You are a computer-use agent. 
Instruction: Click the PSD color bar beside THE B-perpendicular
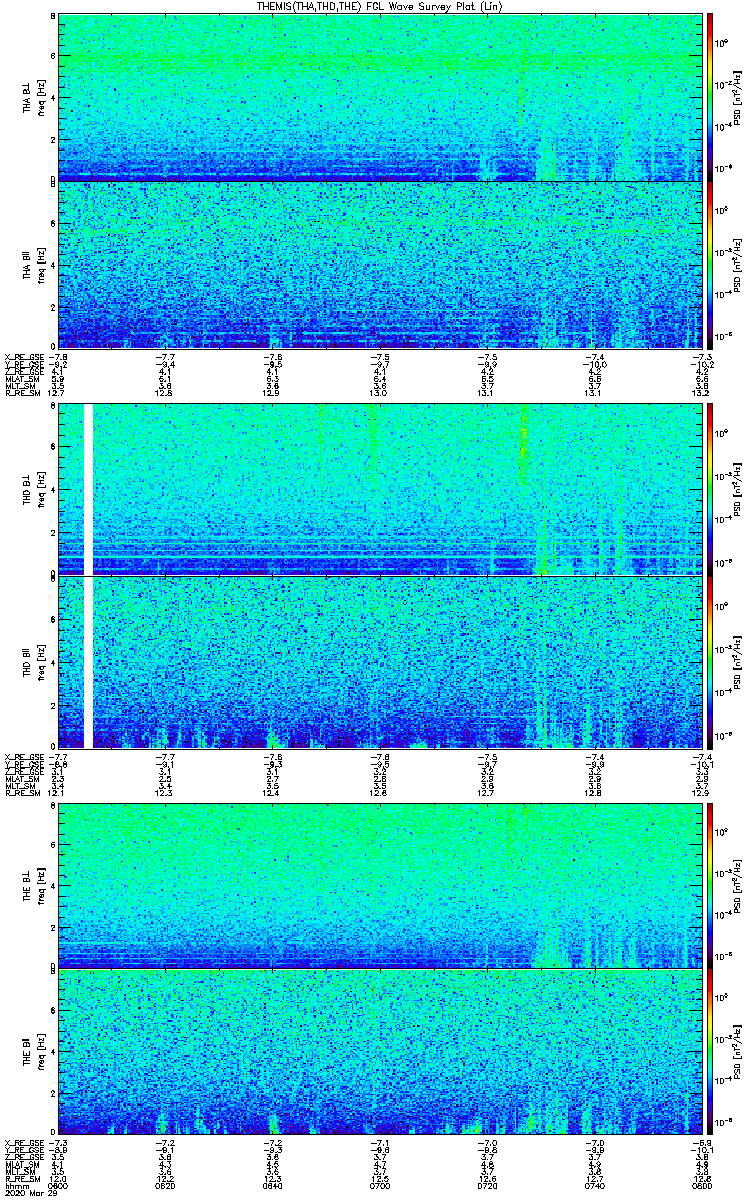pos(710,884)
